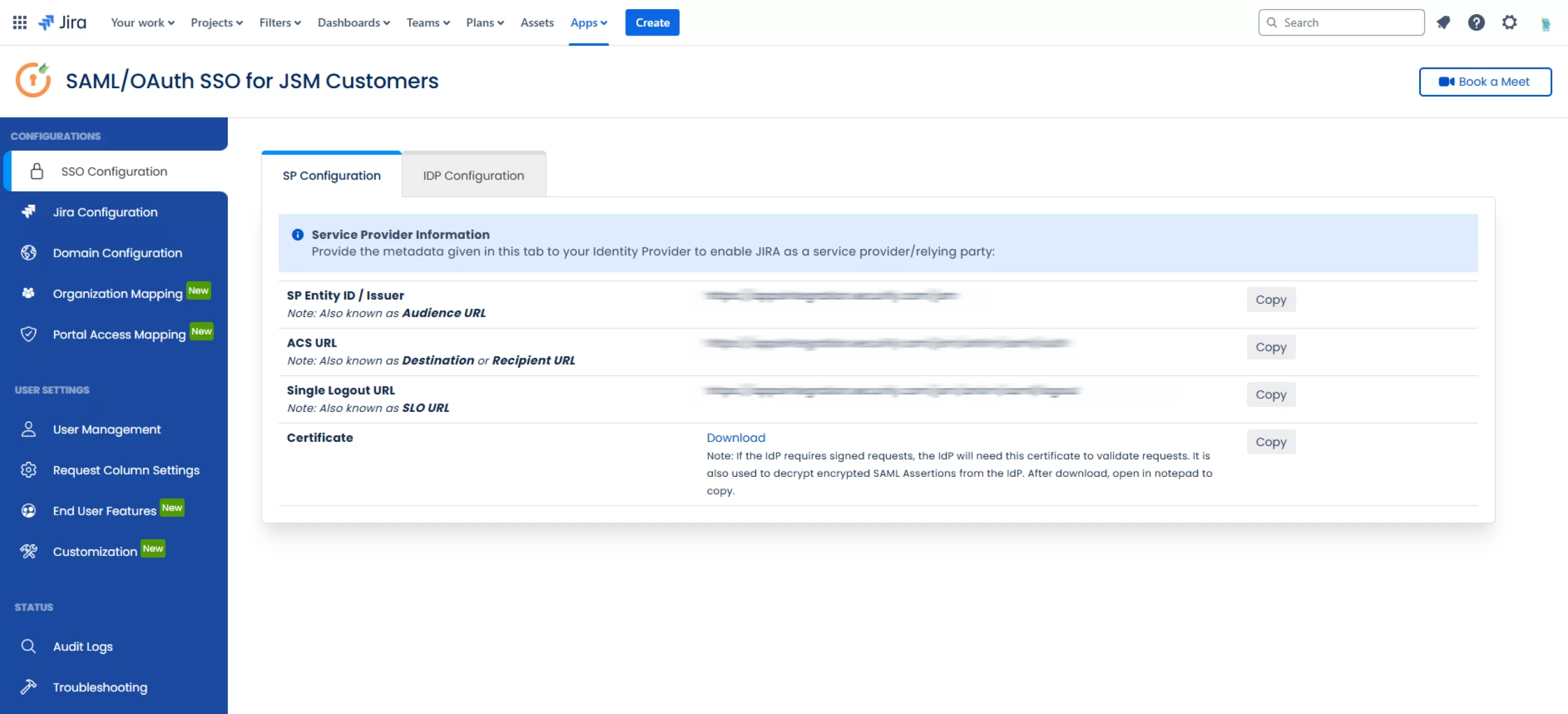Expand the Filters dropdown
1568x714 pixels.
(x=280, y=23)
